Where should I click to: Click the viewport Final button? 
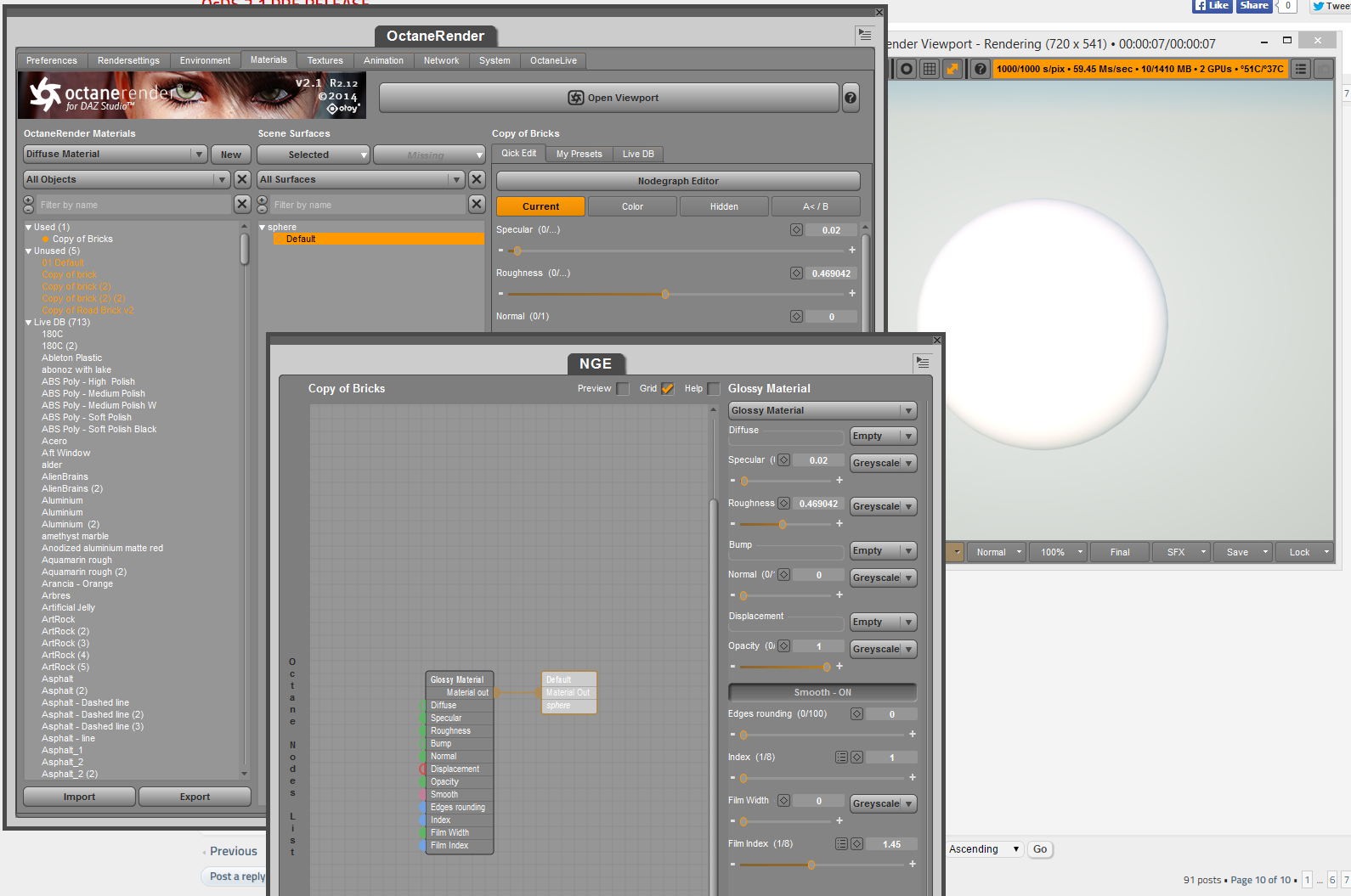click(x=1120, y=552)
